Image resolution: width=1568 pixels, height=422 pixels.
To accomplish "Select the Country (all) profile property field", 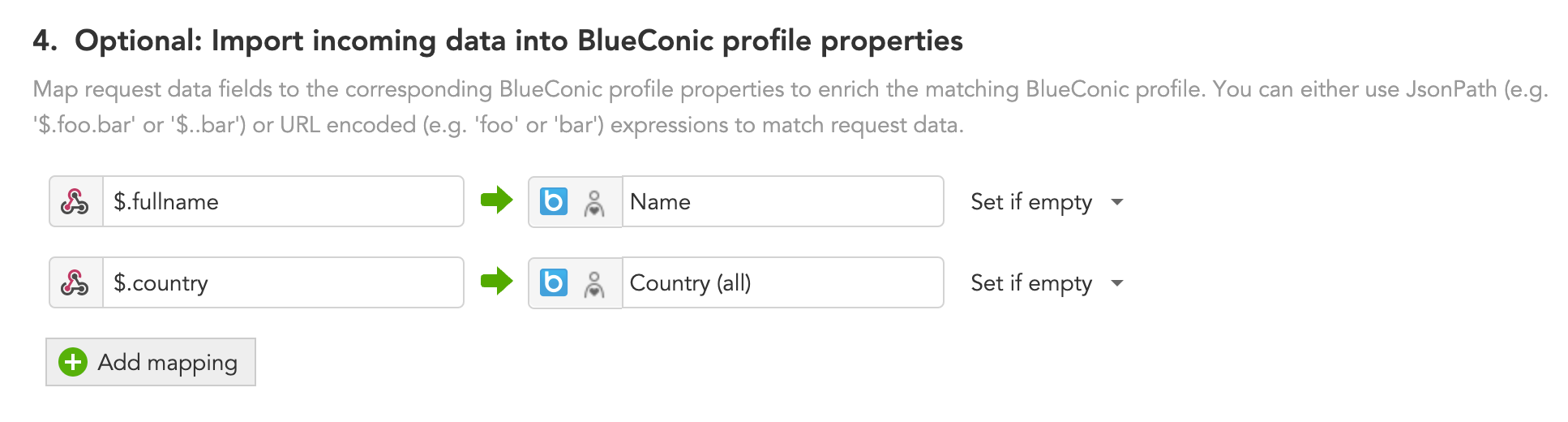I will (782, 282).
